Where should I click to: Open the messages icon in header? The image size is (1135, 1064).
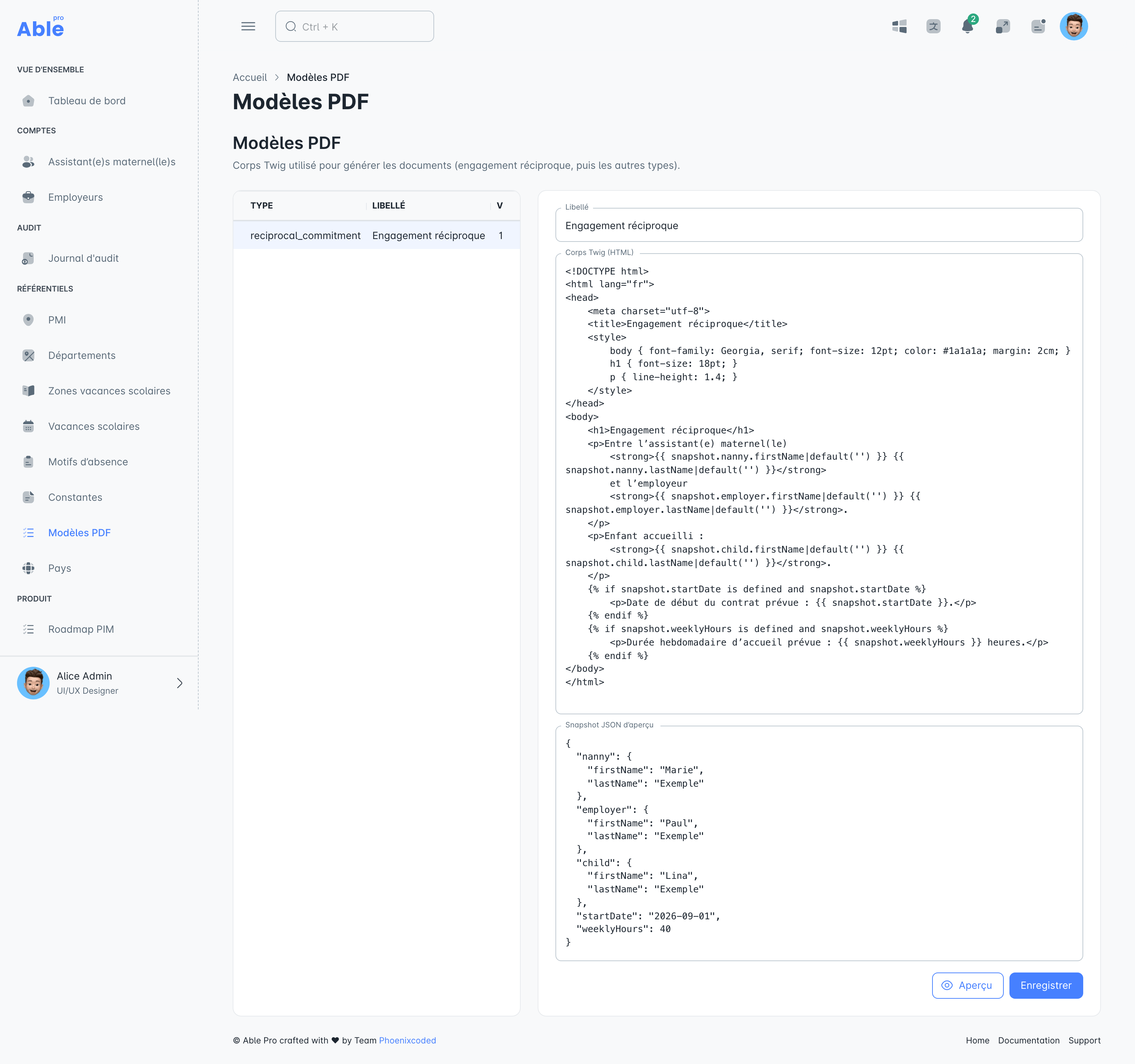point(1038,26)
